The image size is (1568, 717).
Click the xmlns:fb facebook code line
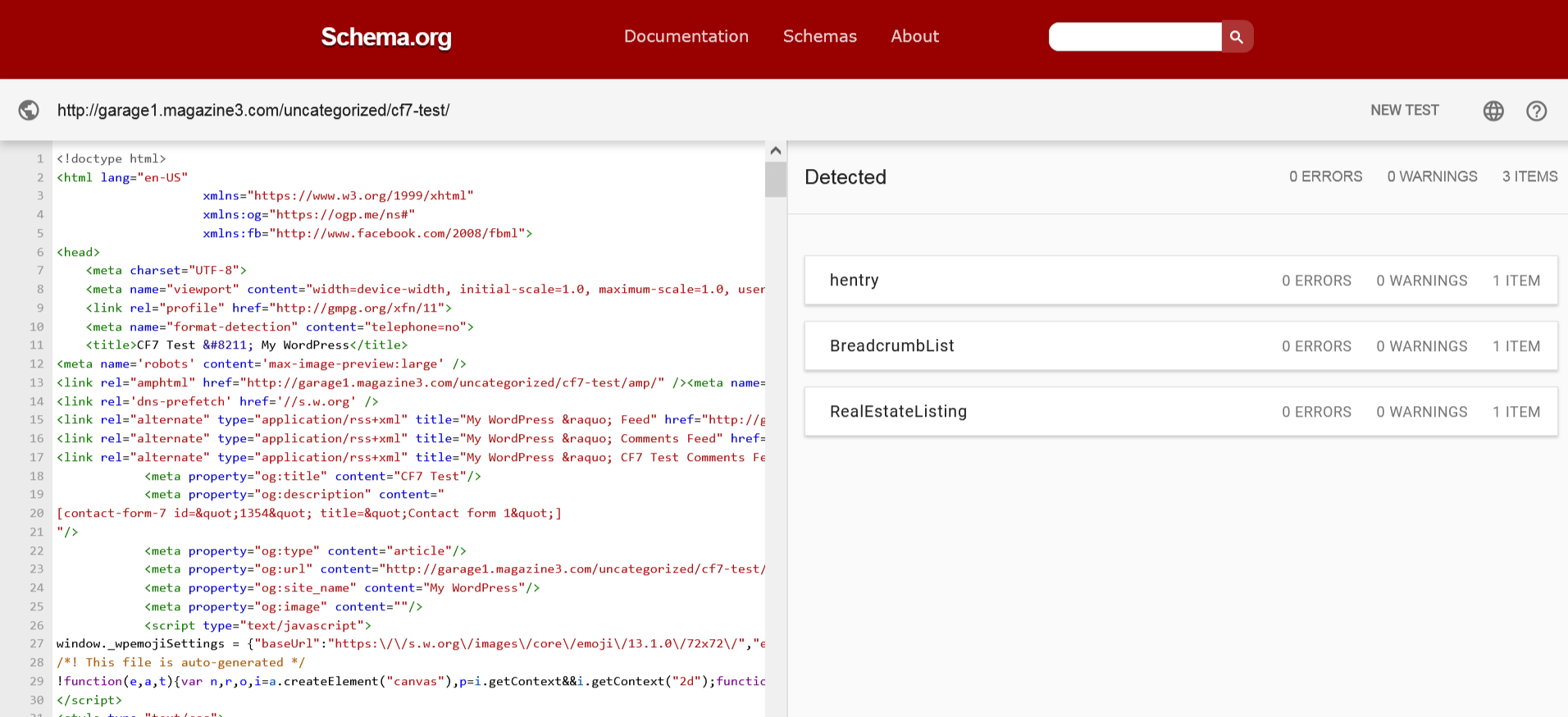pos(367,233)
